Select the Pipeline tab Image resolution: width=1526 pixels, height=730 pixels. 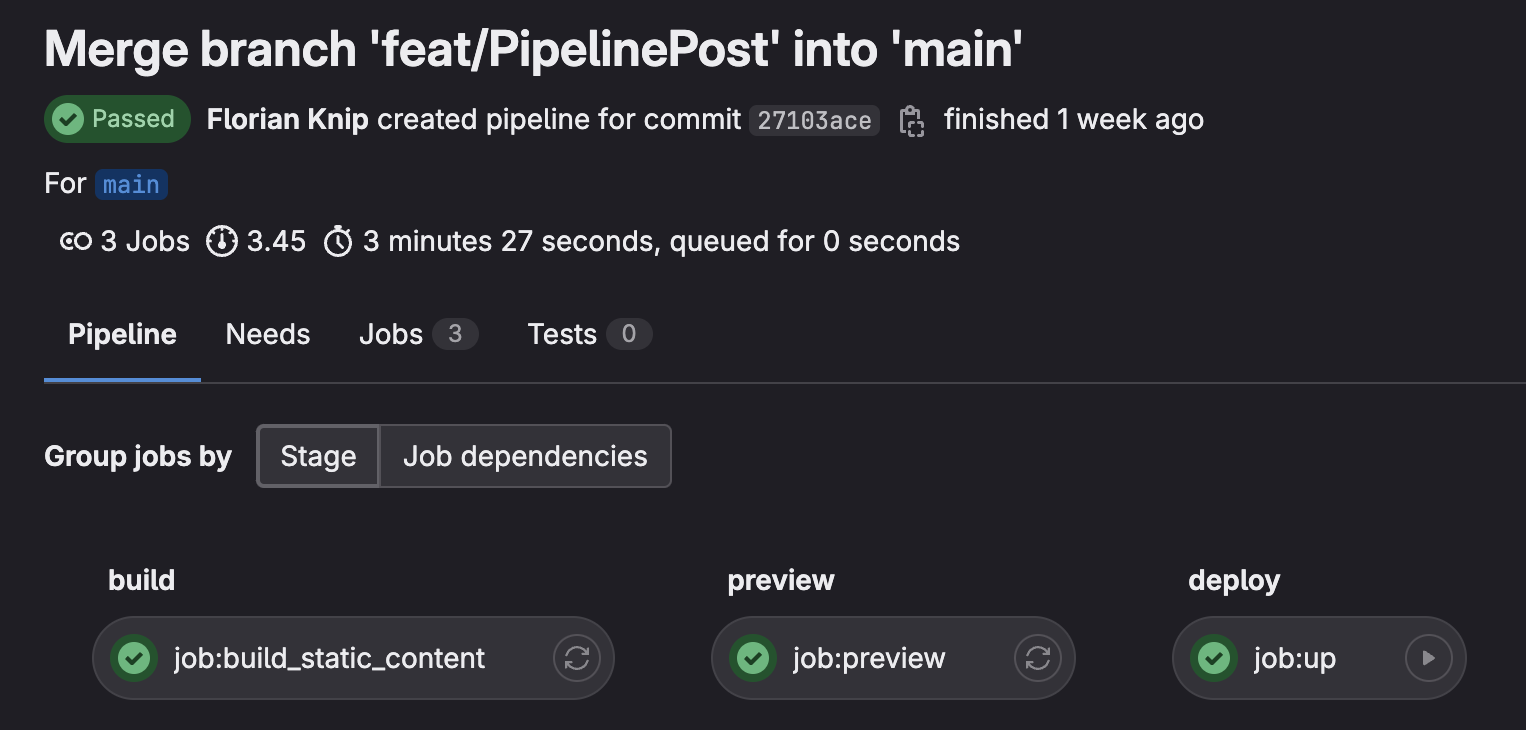coord(122,334)
